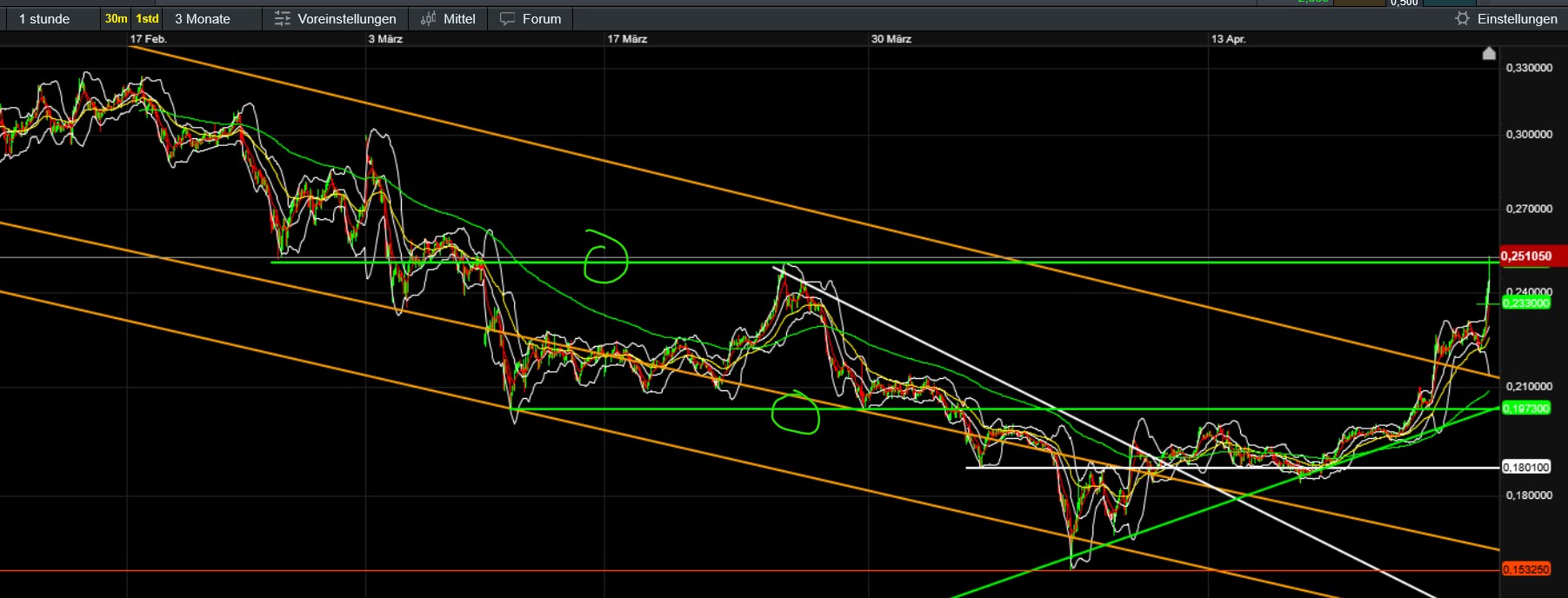
Task: Open the Mittel price type option
Action: pos(448,18)
